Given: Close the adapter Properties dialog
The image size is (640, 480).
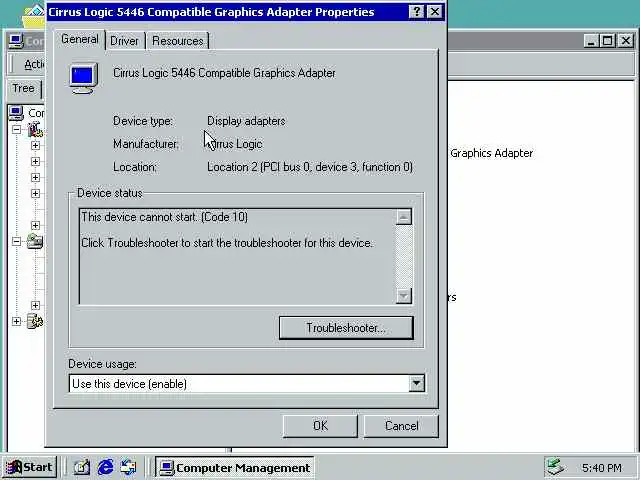Looking at the screenshot, I should 435,12.
